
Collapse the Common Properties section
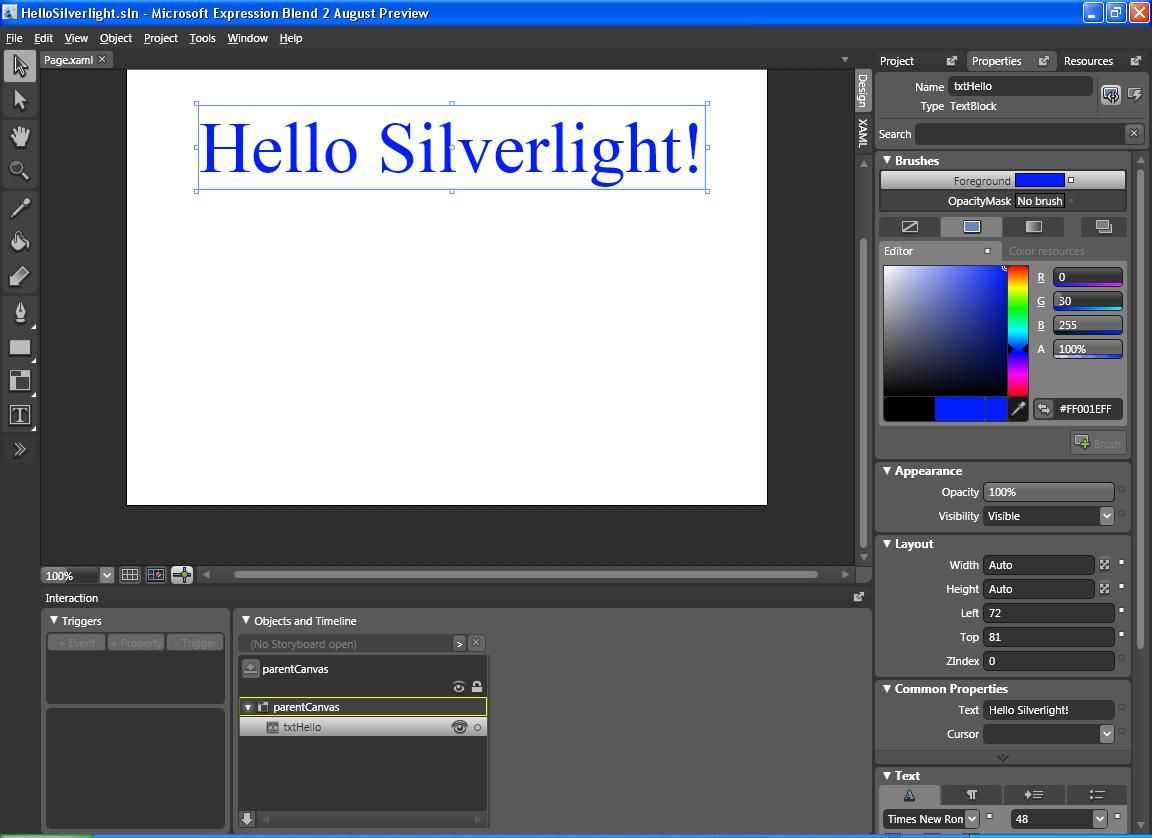coord(887,688)
